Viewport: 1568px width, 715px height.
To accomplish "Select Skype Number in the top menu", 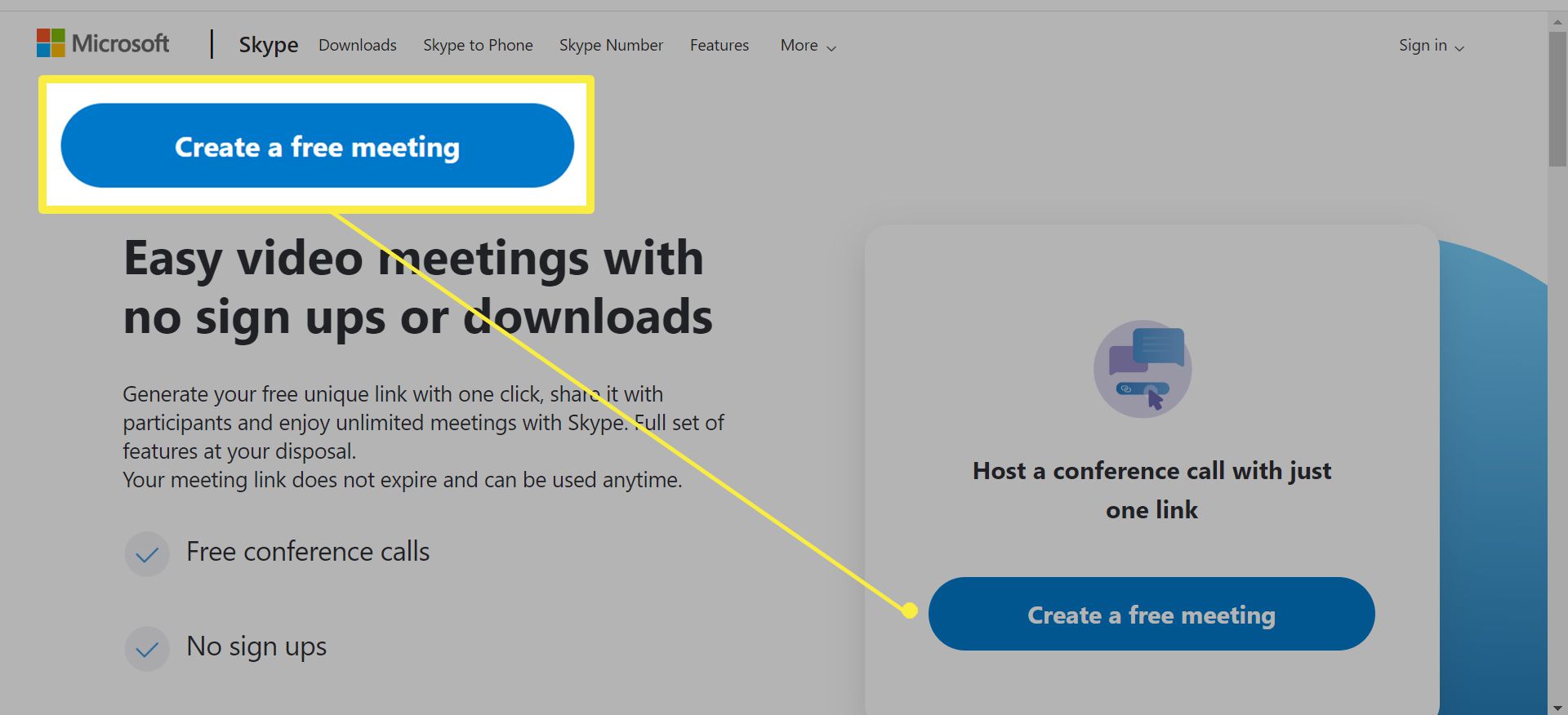I will 611,45.
